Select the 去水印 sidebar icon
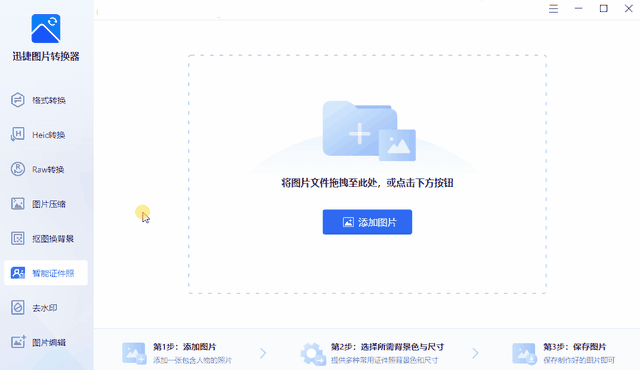Screen dimensions: 640x370 click(18, 307)
